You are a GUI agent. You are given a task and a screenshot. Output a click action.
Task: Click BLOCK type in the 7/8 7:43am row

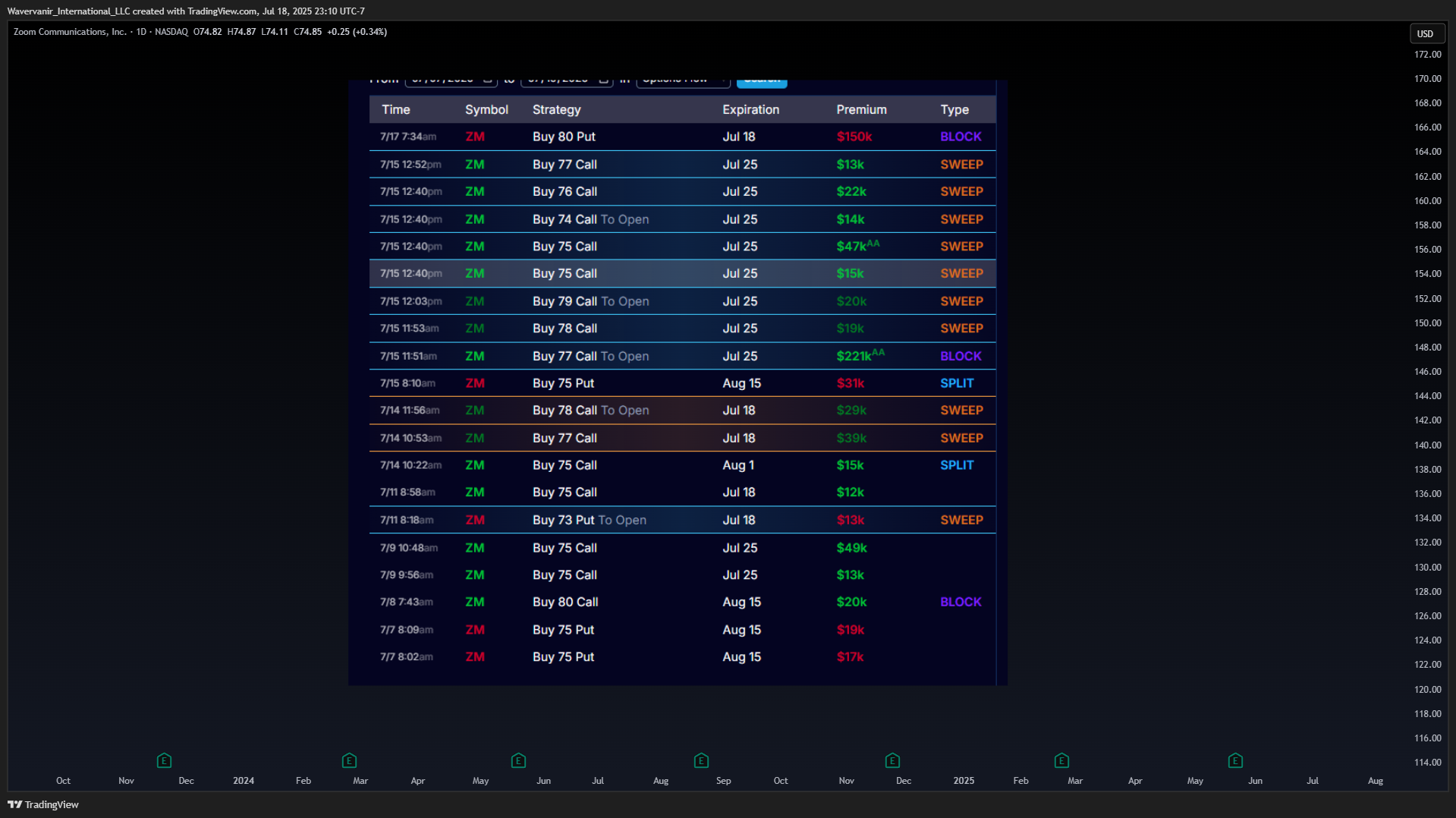click(x=961, y=602)
